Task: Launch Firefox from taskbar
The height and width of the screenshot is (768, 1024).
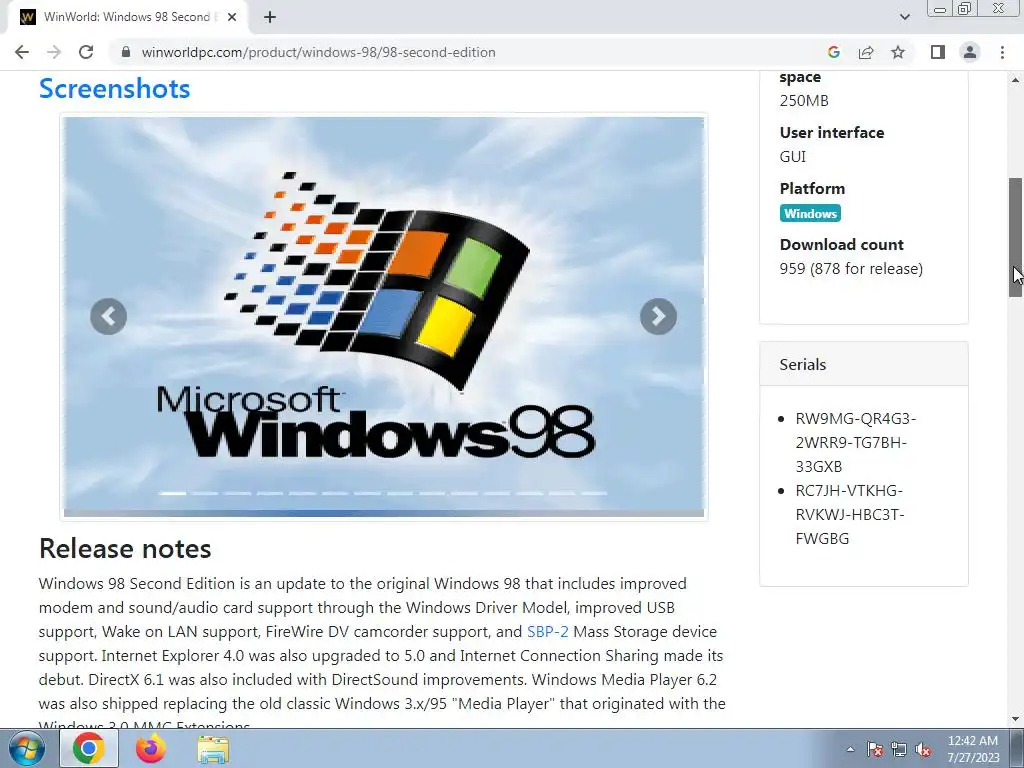Action: click(x=151, y=748)
